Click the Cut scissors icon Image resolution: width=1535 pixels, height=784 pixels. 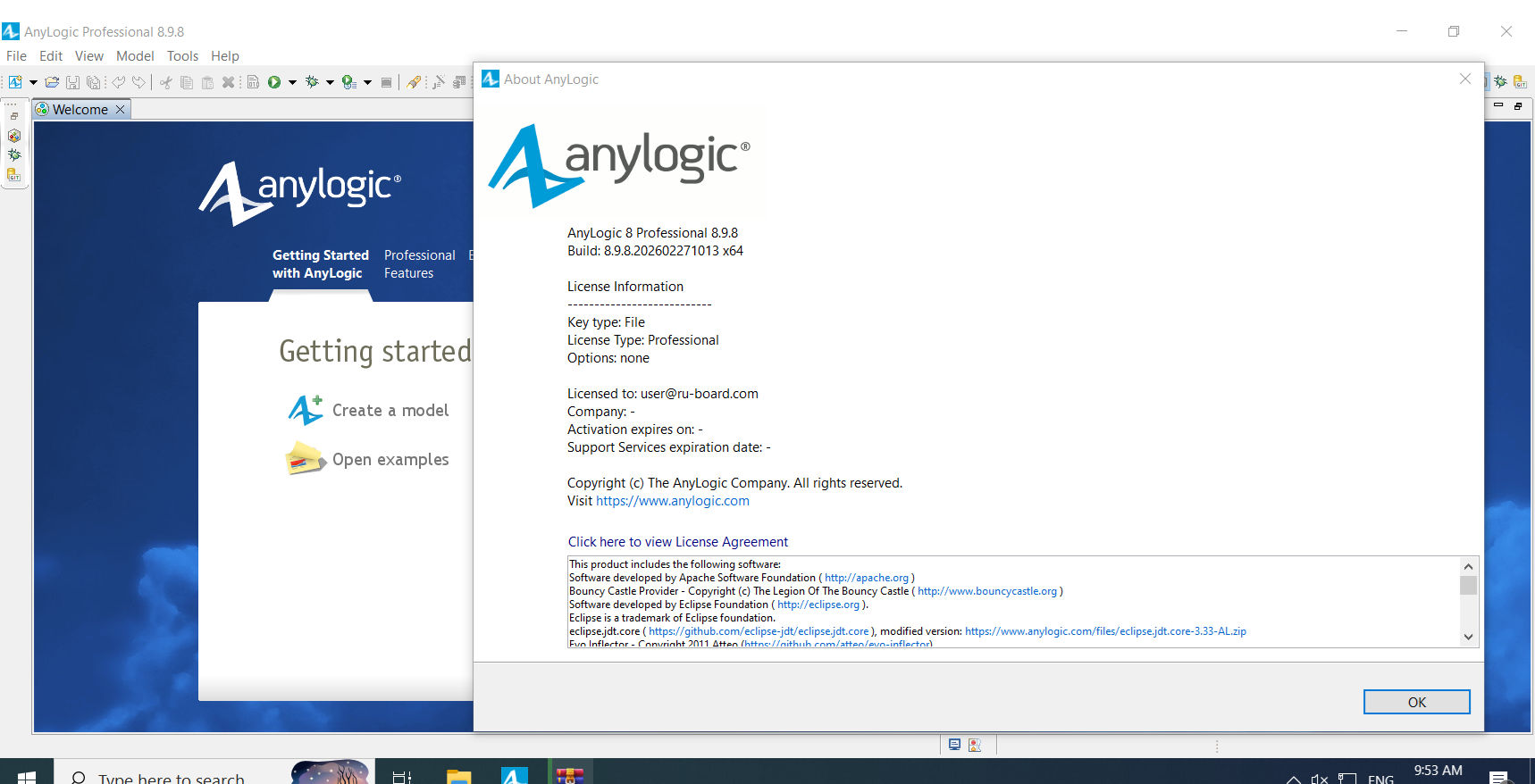tap(166, 82)
